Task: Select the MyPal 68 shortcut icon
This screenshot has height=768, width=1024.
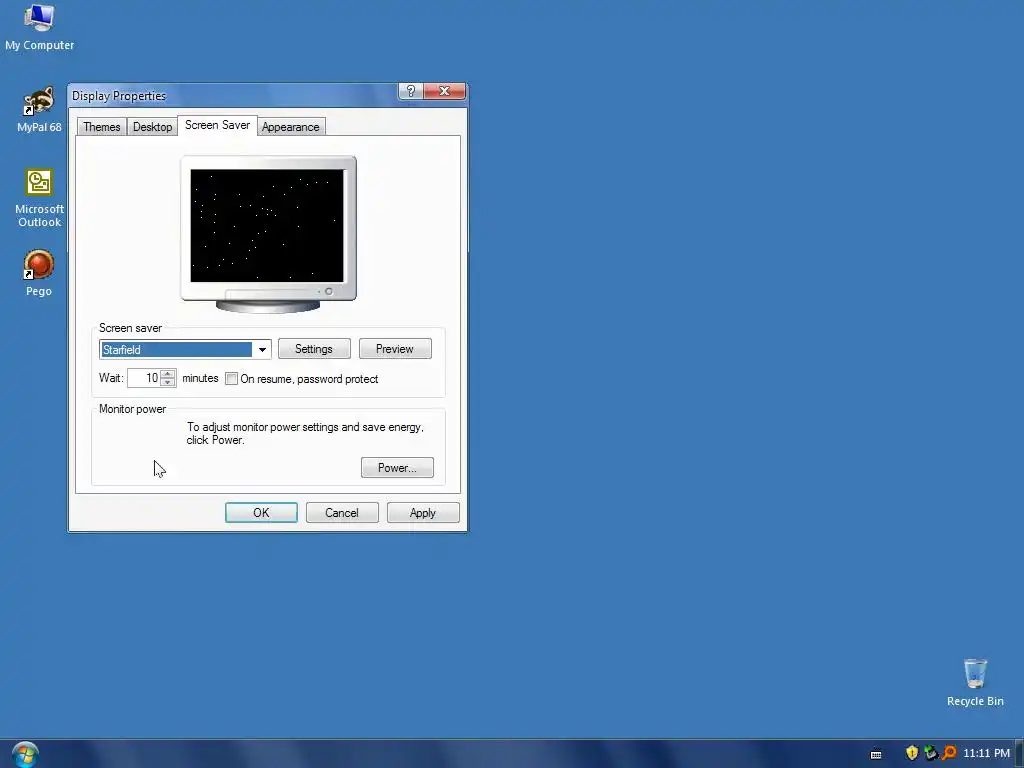Action: (x=39, y=109)
